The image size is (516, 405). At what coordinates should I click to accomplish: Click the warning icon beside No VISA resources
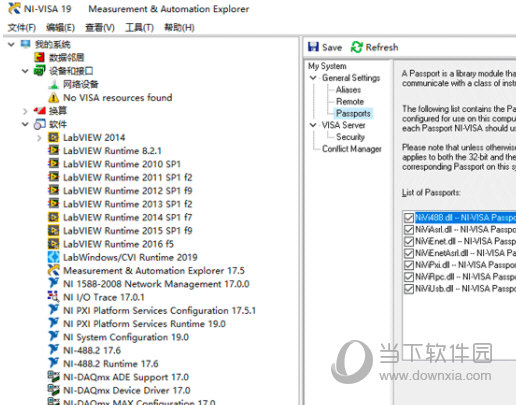53,98
